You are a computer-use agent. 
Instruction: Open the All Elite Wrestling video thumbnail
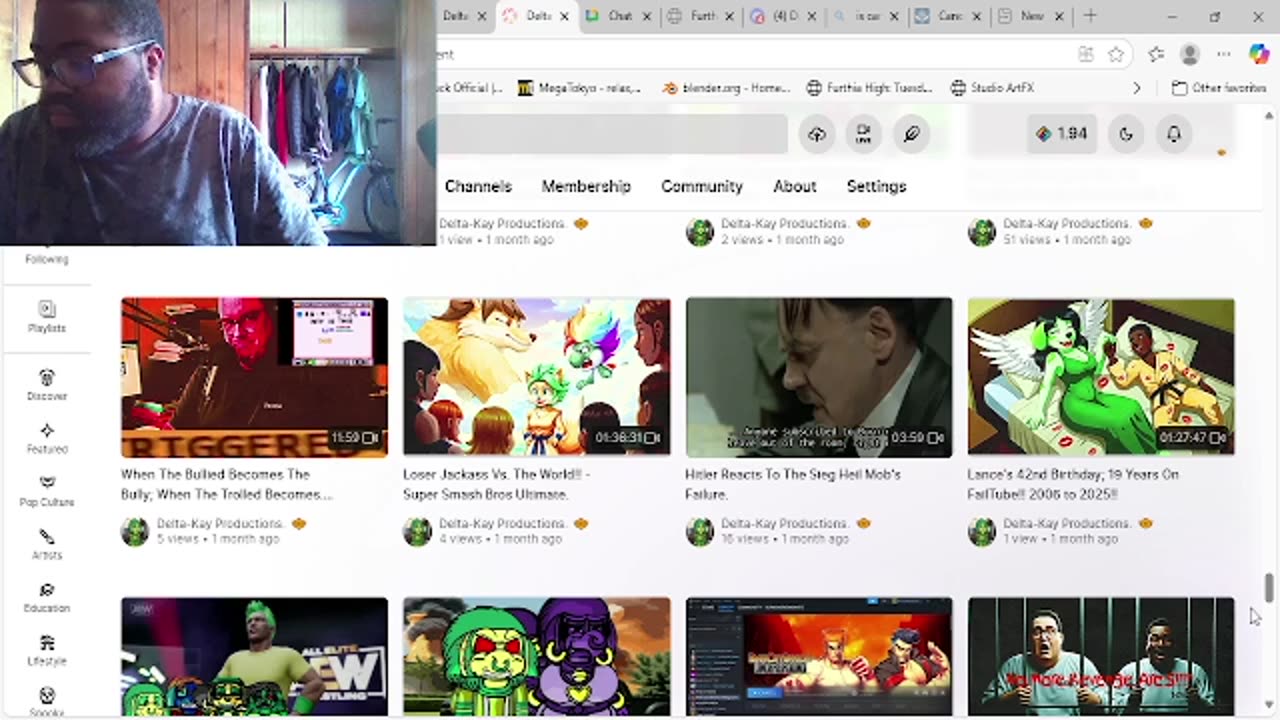(254, 657)
